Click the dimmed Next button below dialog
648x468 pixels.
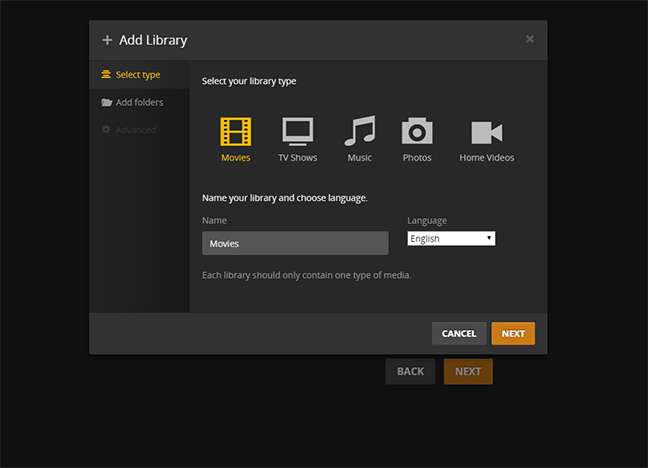click(468, 371)
